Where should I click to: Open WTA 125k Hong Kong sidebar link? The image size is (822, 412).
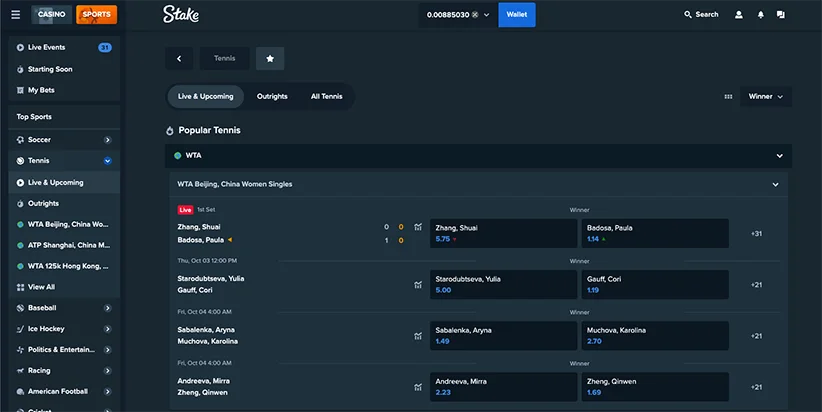point(64,266)
